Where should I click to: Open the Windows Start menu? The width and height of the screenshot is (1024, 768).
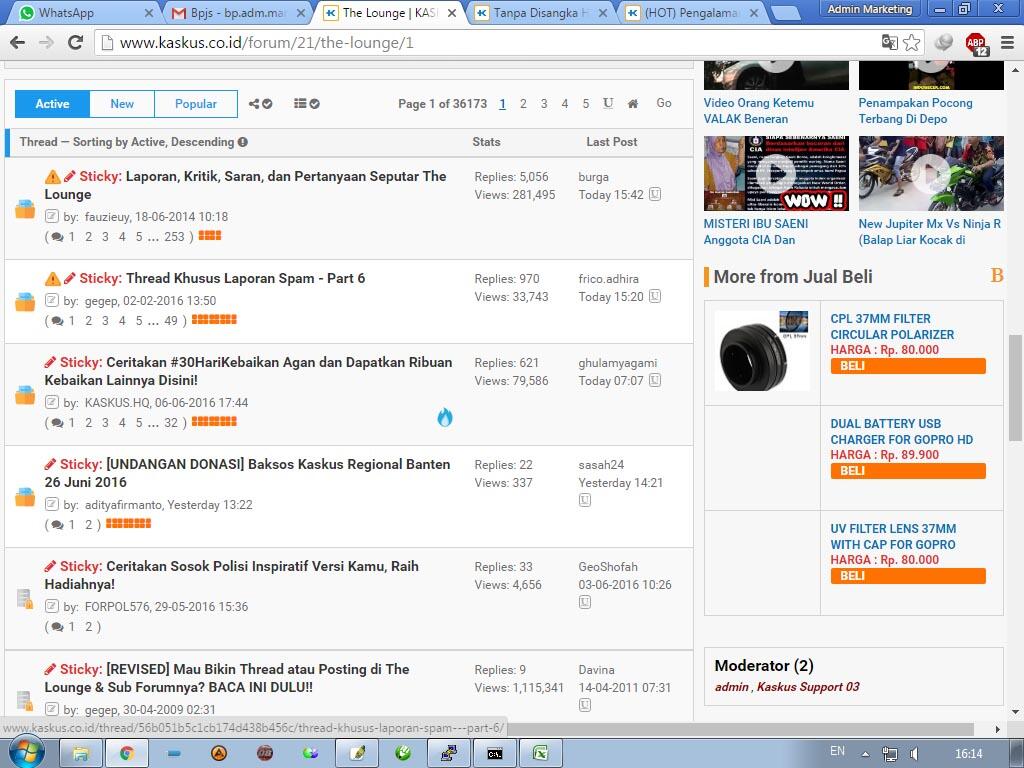click(x=26, y=752)
